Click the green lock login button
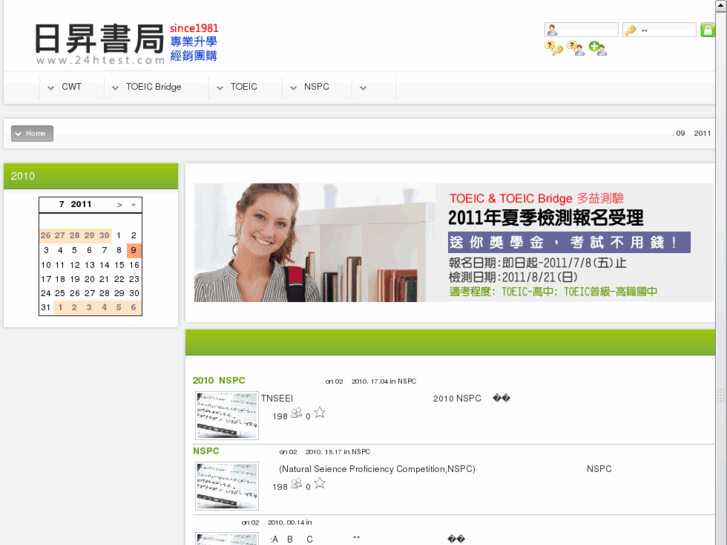This screenshot has width=727, height=545. pos(707,30)
